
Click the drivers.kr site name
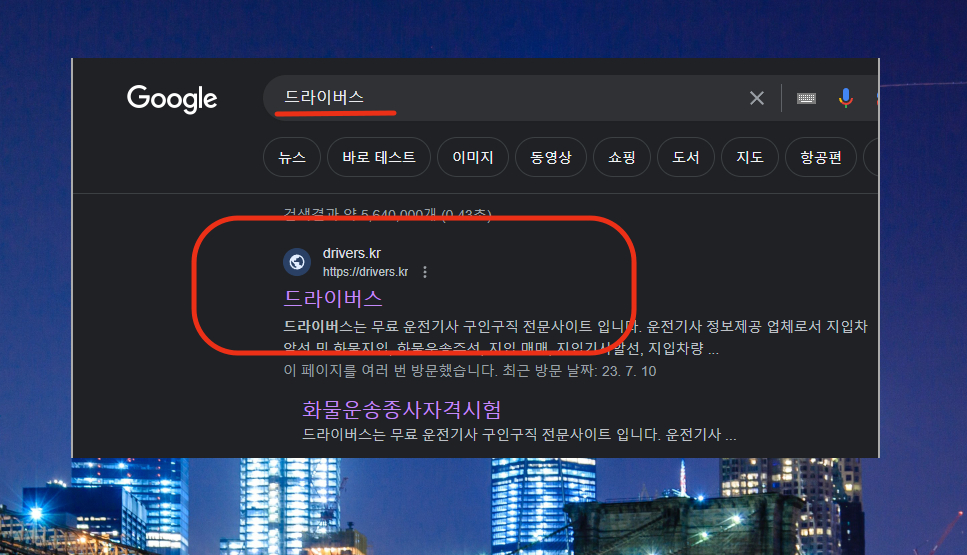[352, 253]
